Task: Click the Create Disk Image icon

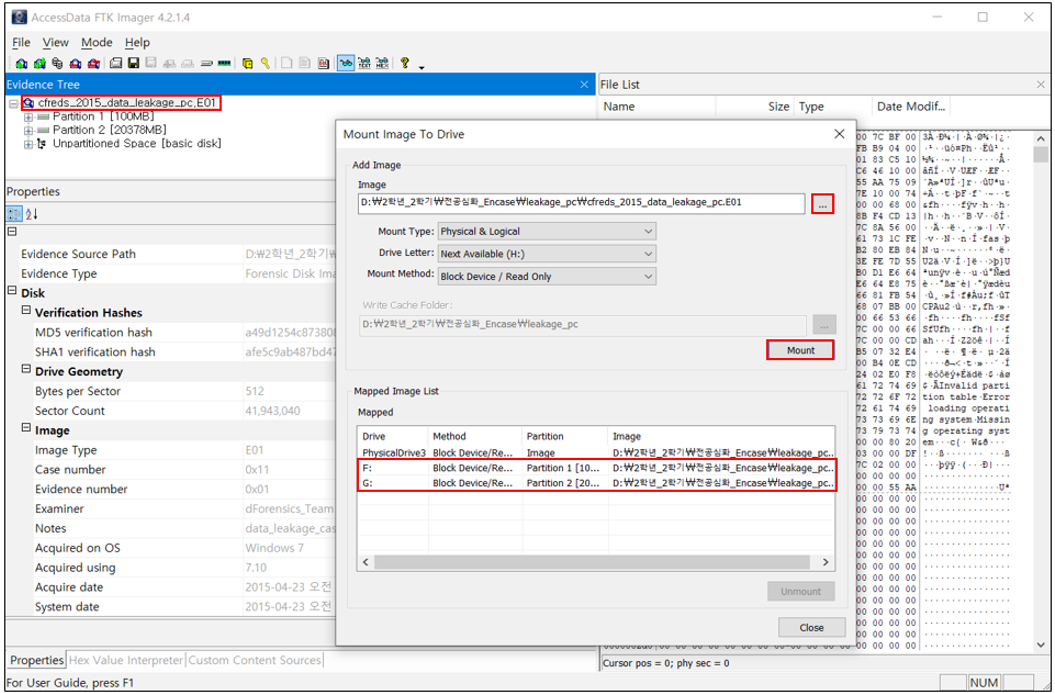Action: coord(116,63)
